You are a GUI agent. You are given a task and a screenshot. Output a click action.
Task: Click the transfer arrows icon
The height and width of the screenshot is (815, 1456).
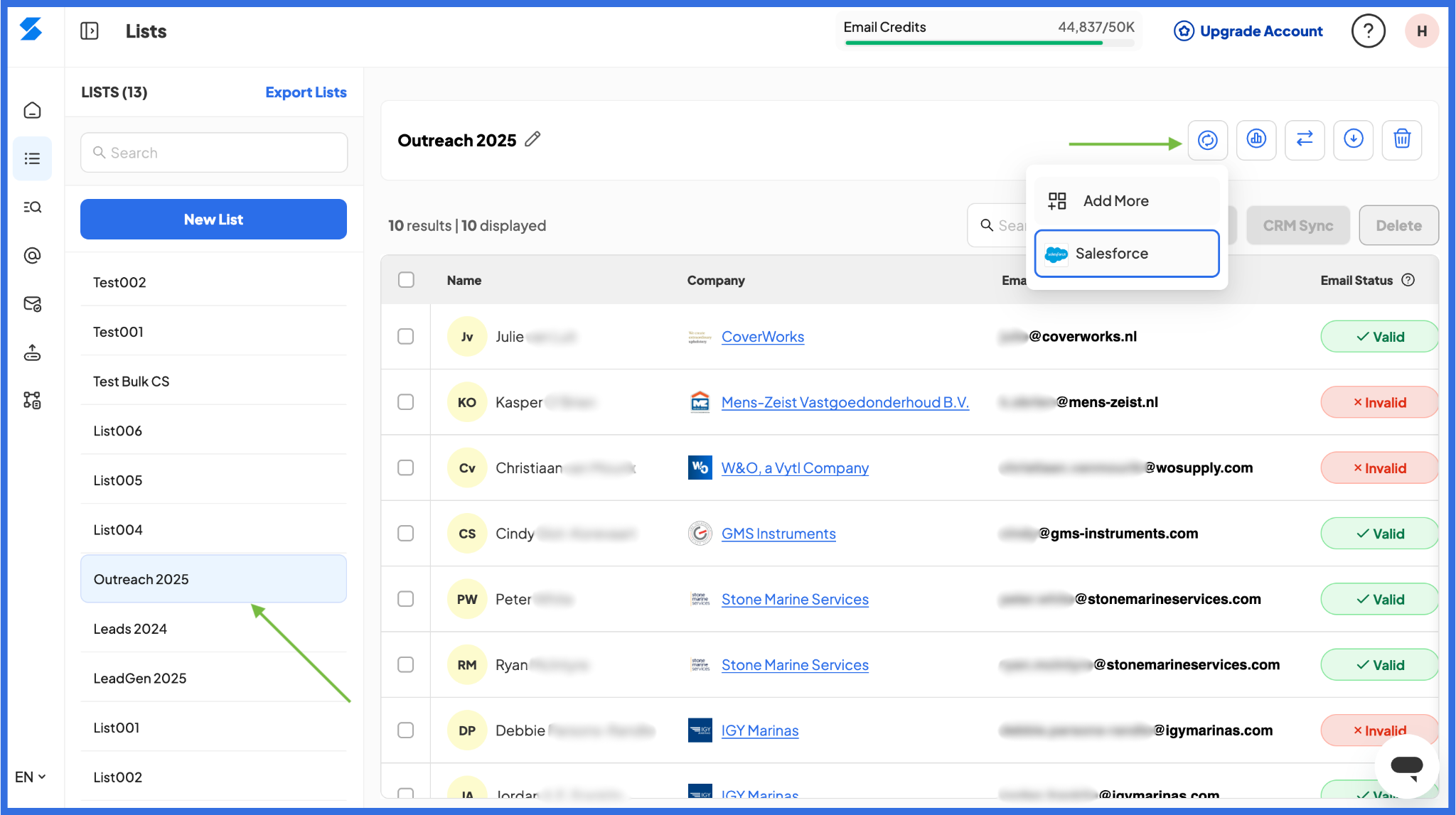click(x=1305, y=140)
